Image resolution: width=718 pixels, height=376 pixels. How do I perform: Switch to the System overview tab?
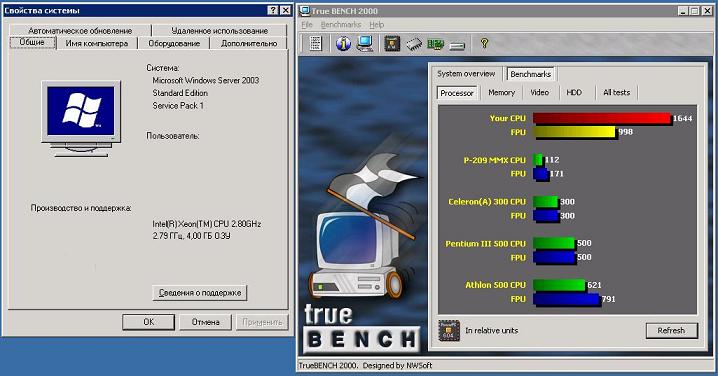466,73
